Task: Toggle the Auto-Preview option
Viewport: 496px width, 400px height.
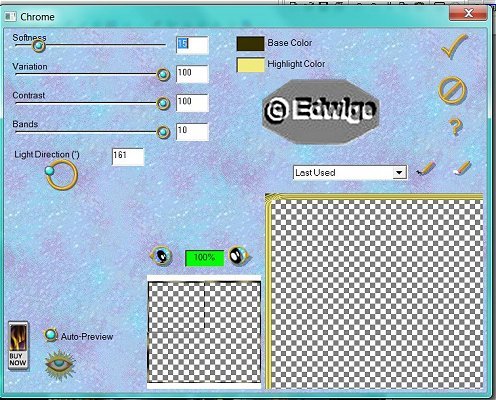Action: coord(50,335)
